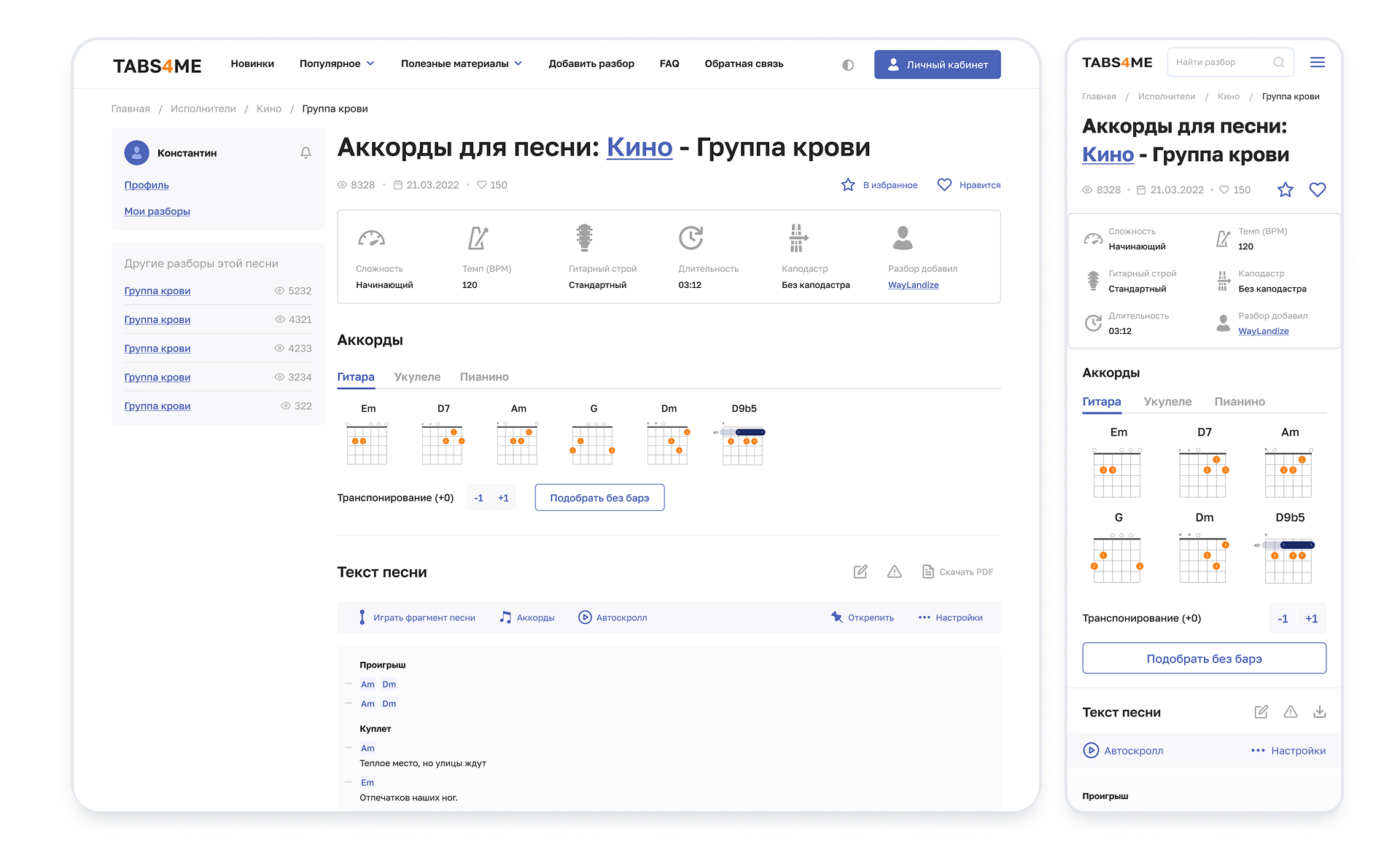Go to Исполнители breadcrumb in desktop view
The height and width of the screenshot is (855, 1400).
tap(203, 109)
